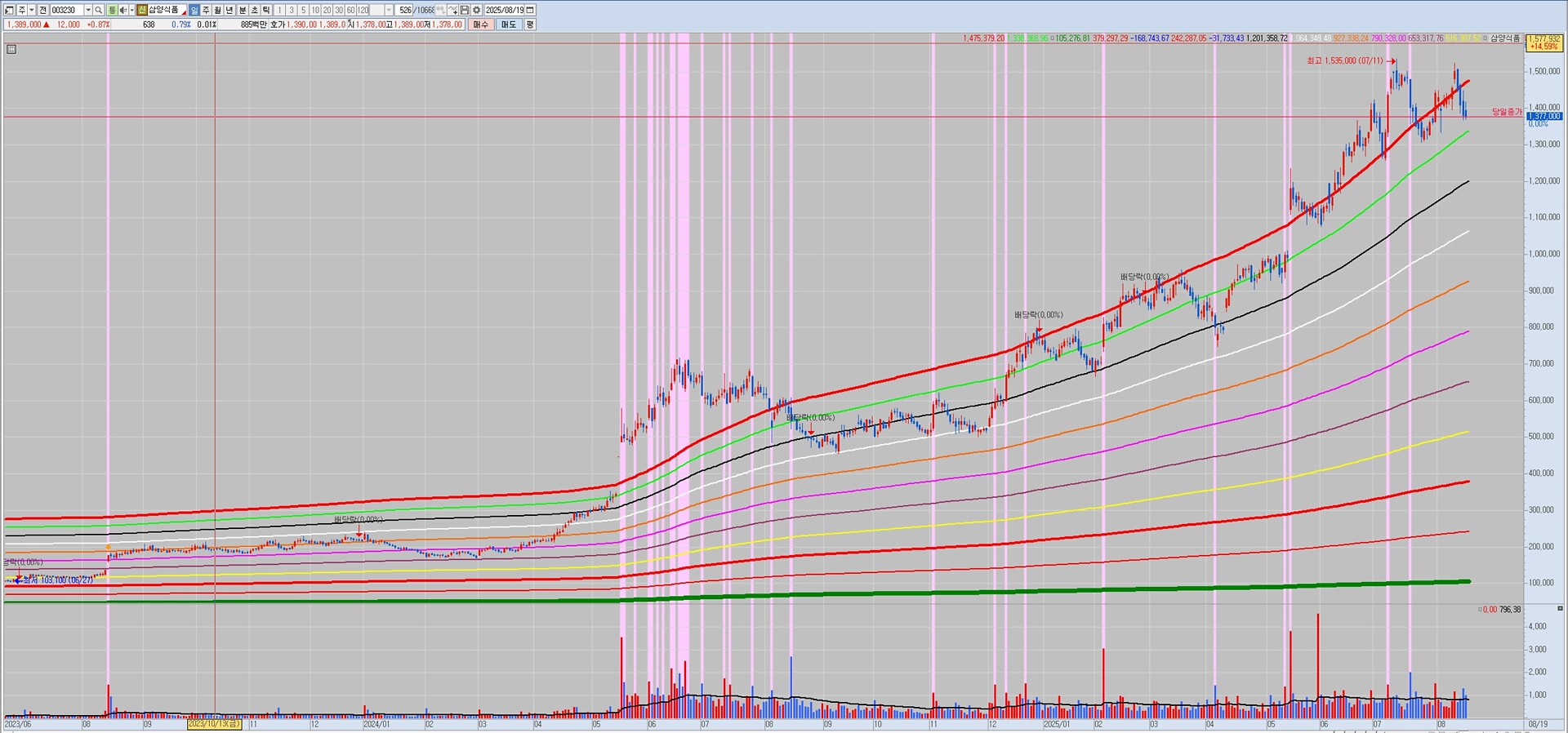Screen dimensions: 1568x733
Task: Click the +0.87% change rate
Action: [98, 24]
